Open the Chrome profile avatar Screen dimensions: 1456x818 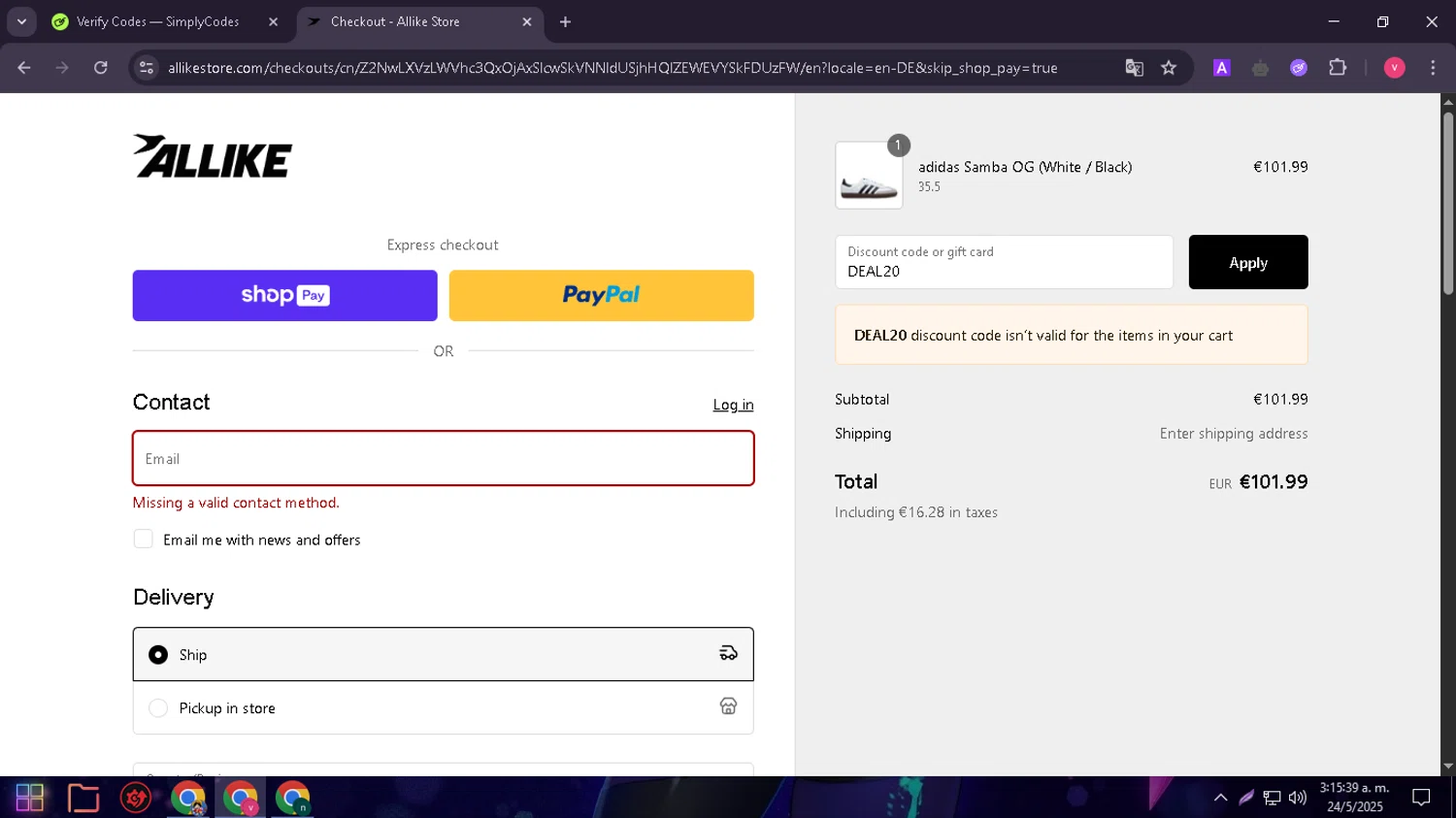pyautogui.click(x=1395, y=68)
